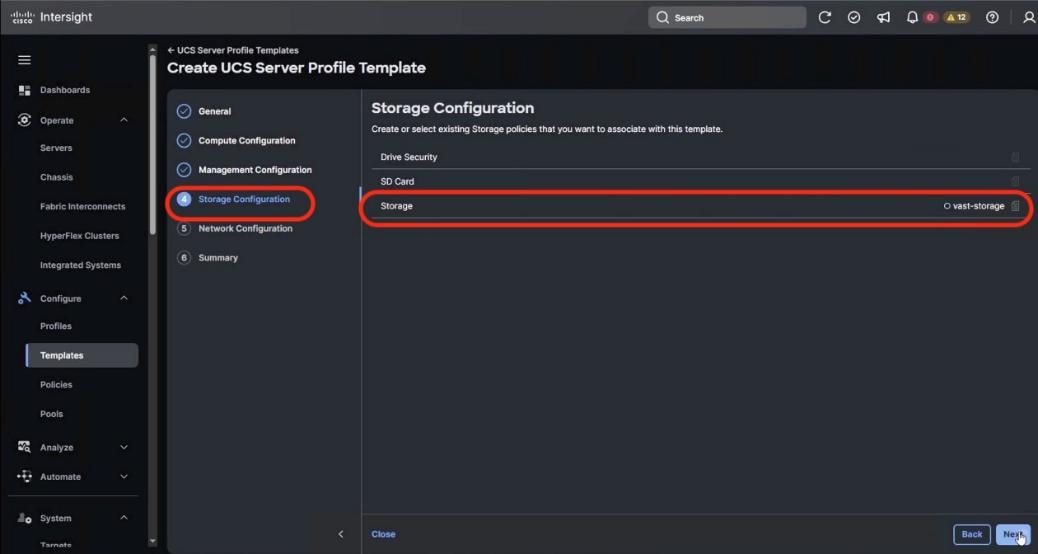Viewport: 1038px width, 554px height.
Task: Open Chassis in sidebar
Action: click(56, 177)
